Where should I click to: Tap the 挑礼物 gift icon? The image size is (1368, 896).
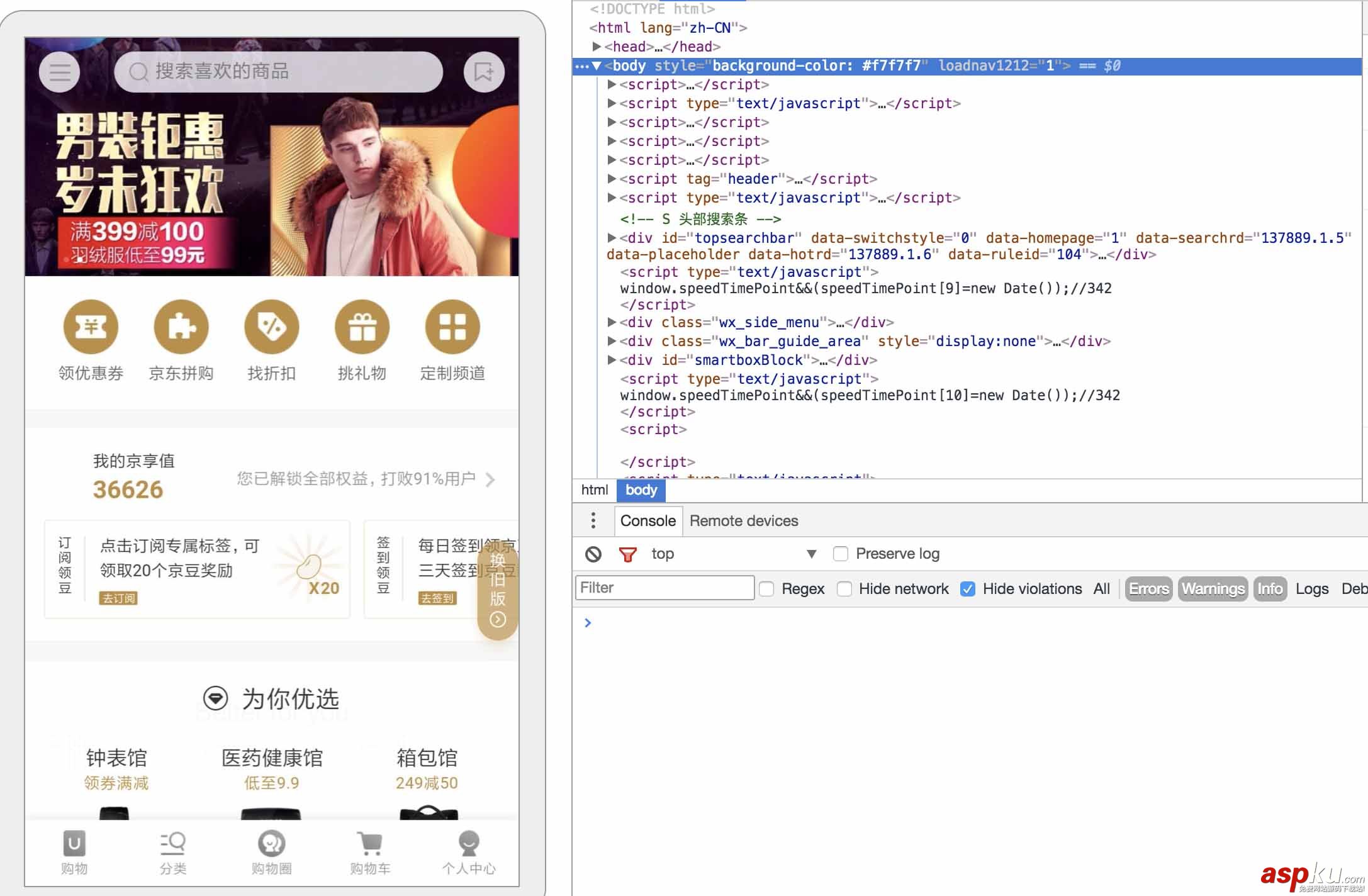click(362, 327)
